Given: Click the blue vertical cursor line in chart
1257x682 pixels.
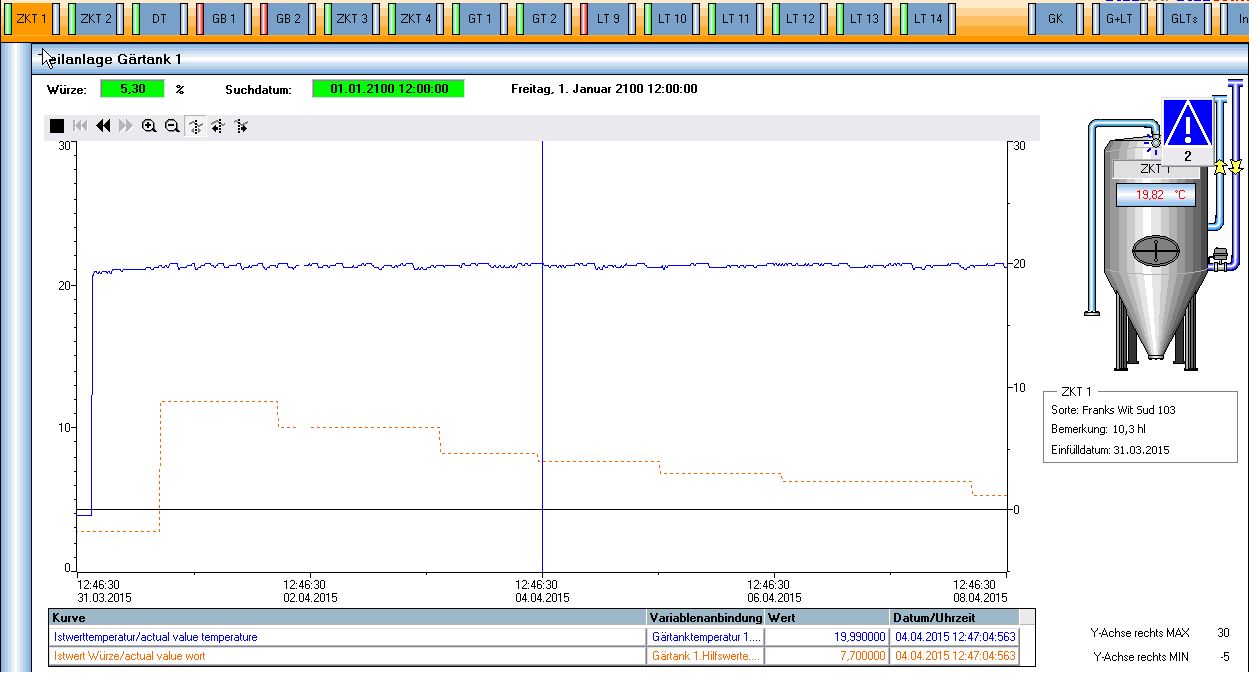Looking at the screenshot, I should pos(542,350).
